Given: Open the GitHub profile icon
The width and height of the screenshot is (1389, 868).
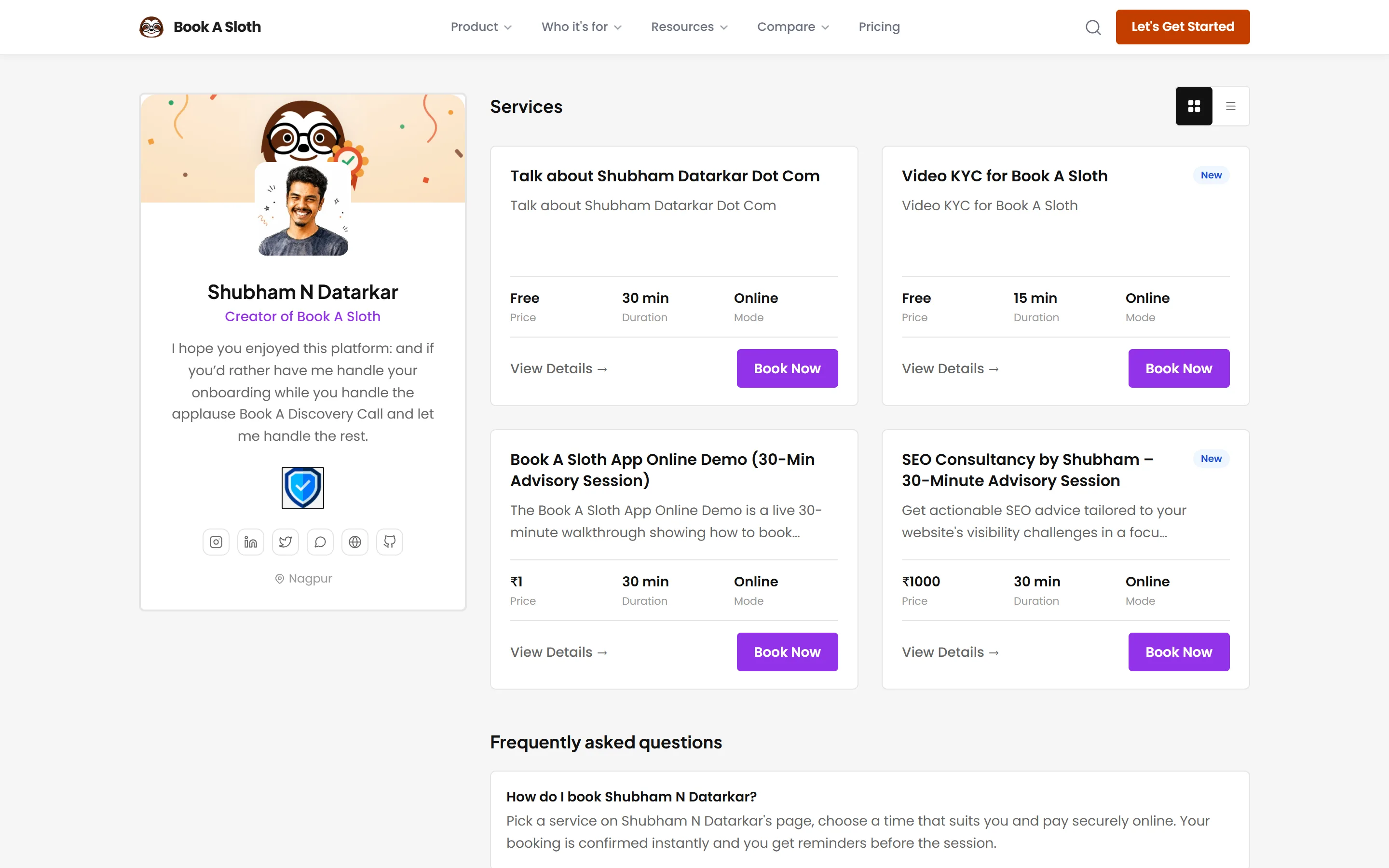Looking at the screenshot, I should point(390,542).
